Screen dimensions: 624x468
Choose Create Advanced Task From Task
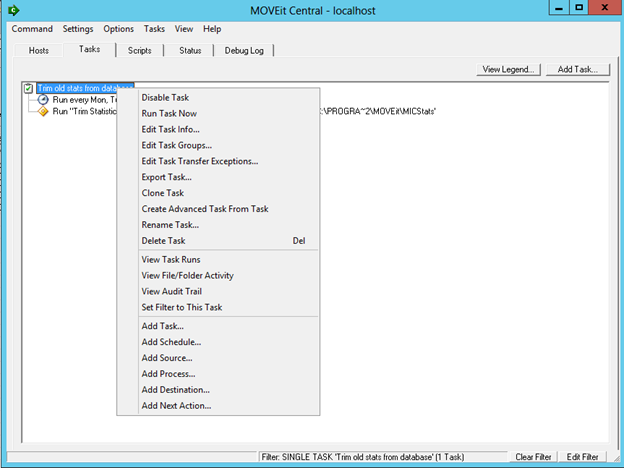(x=218, y=209)
